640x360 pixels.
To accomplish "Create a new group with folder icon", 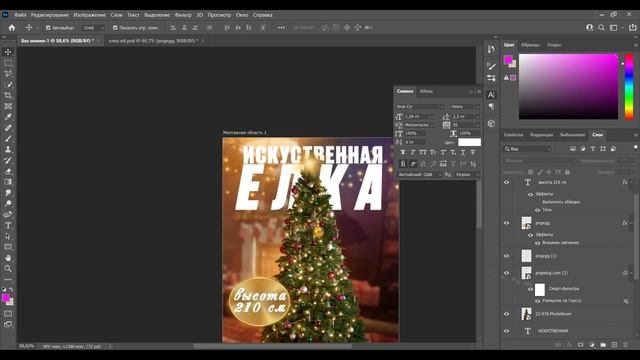I will coord(603,345).
